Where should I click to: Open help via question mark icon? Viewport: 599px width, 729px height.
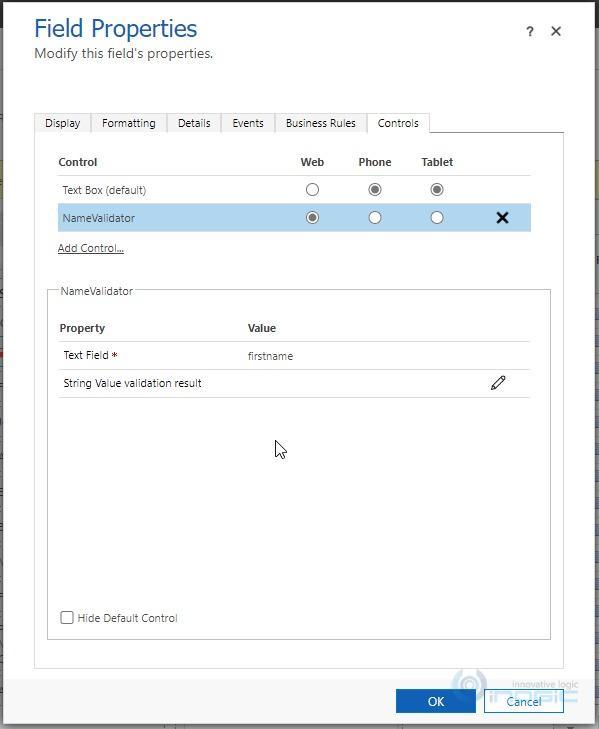point(530,31)
